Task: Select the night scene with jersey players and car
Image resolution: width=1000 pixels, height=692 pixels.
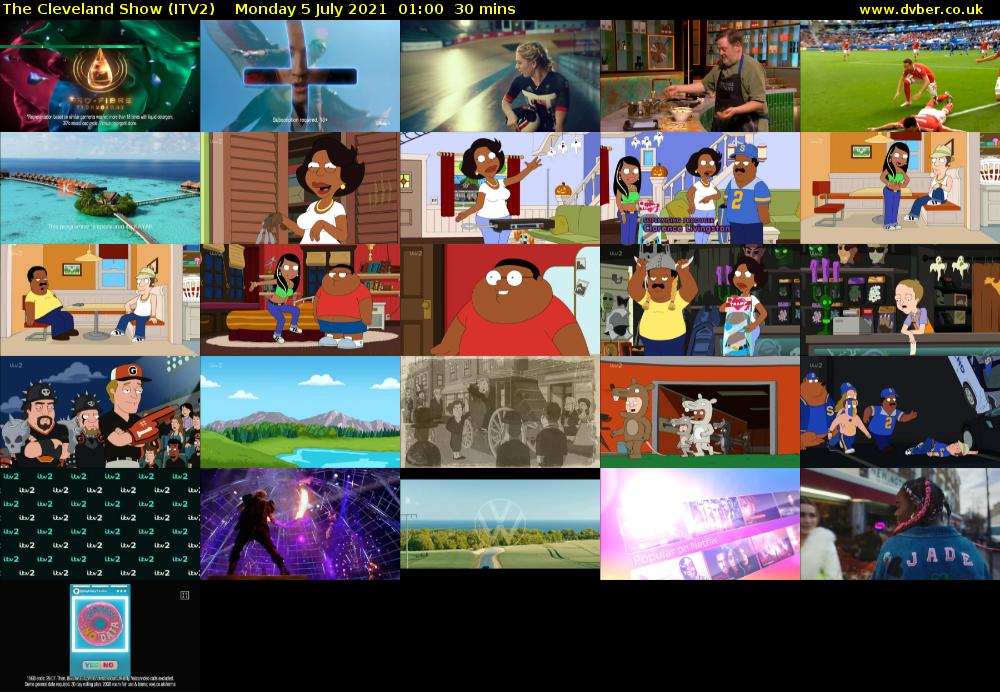Action: pyautogui.click(x=900, y=412)
